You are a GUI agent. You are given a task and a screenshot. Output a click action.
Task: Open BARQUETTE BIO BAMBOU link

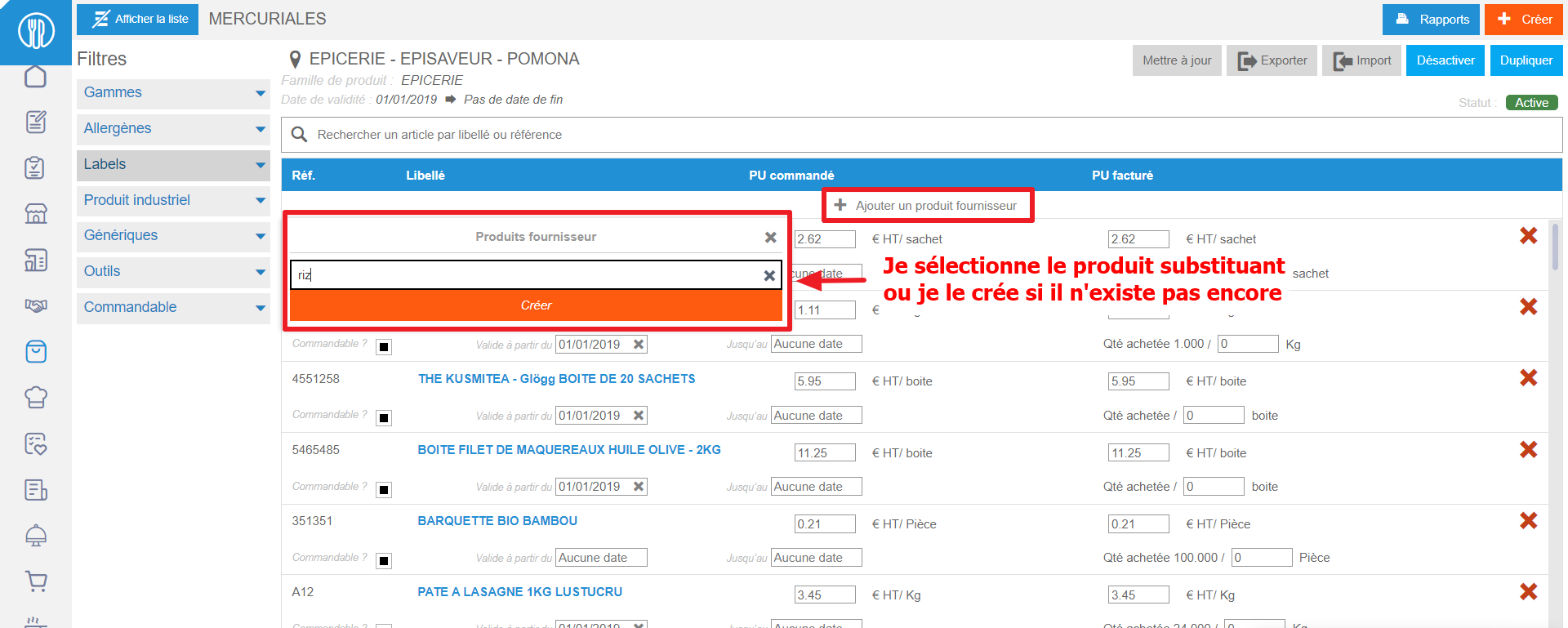coord(497,521)
